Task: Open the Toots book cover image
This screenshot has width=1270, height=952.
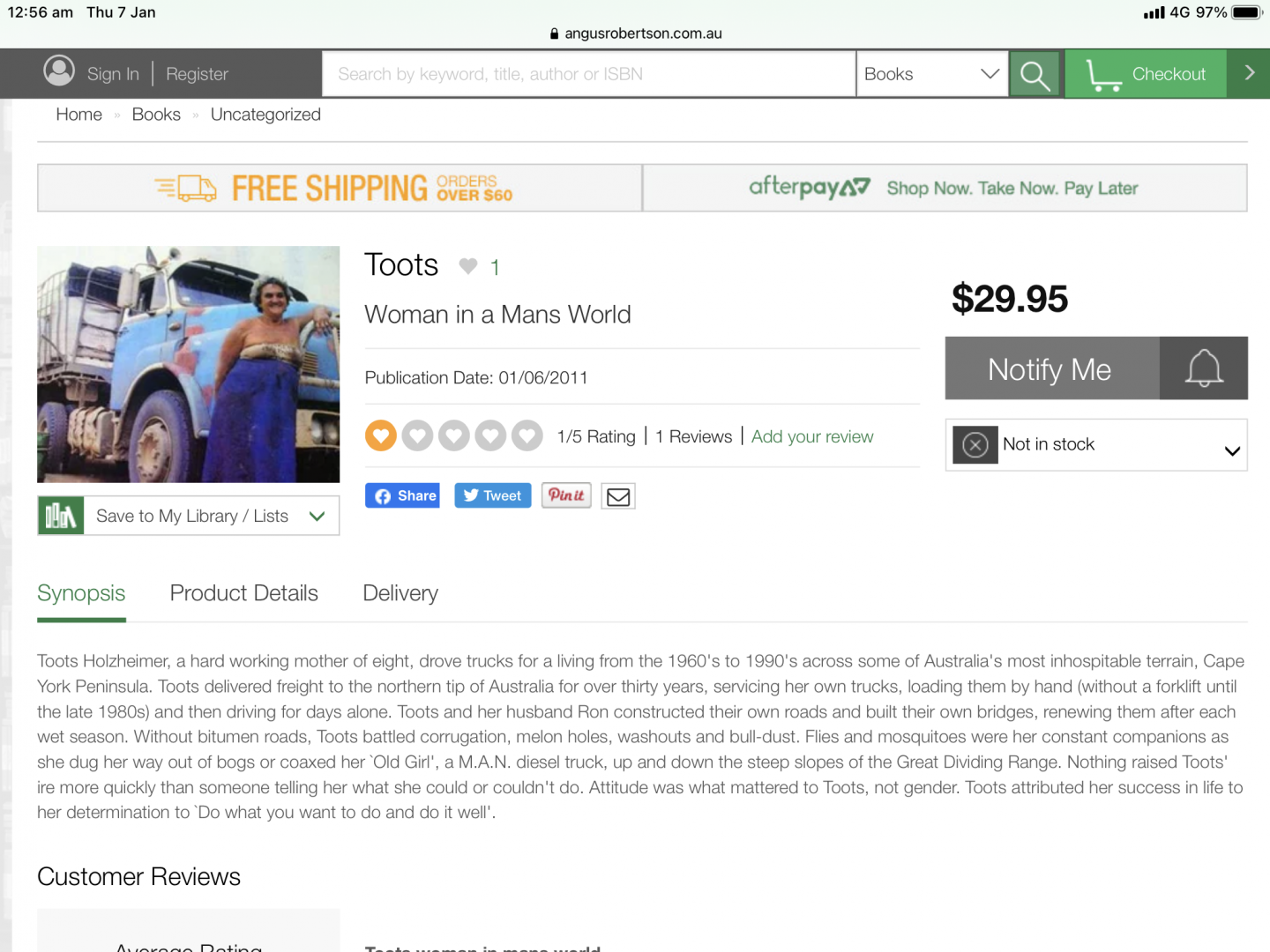Action: click(x=188, y=364)
